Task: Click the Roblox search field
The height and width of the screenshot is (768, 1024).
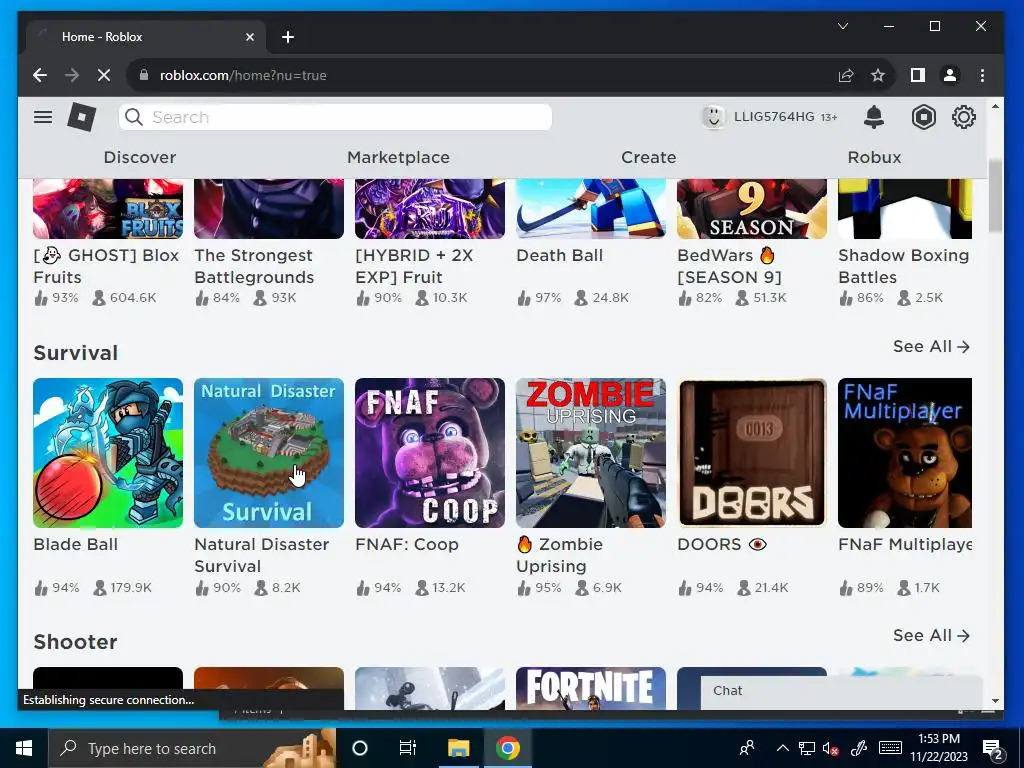Action: (336, 117)
